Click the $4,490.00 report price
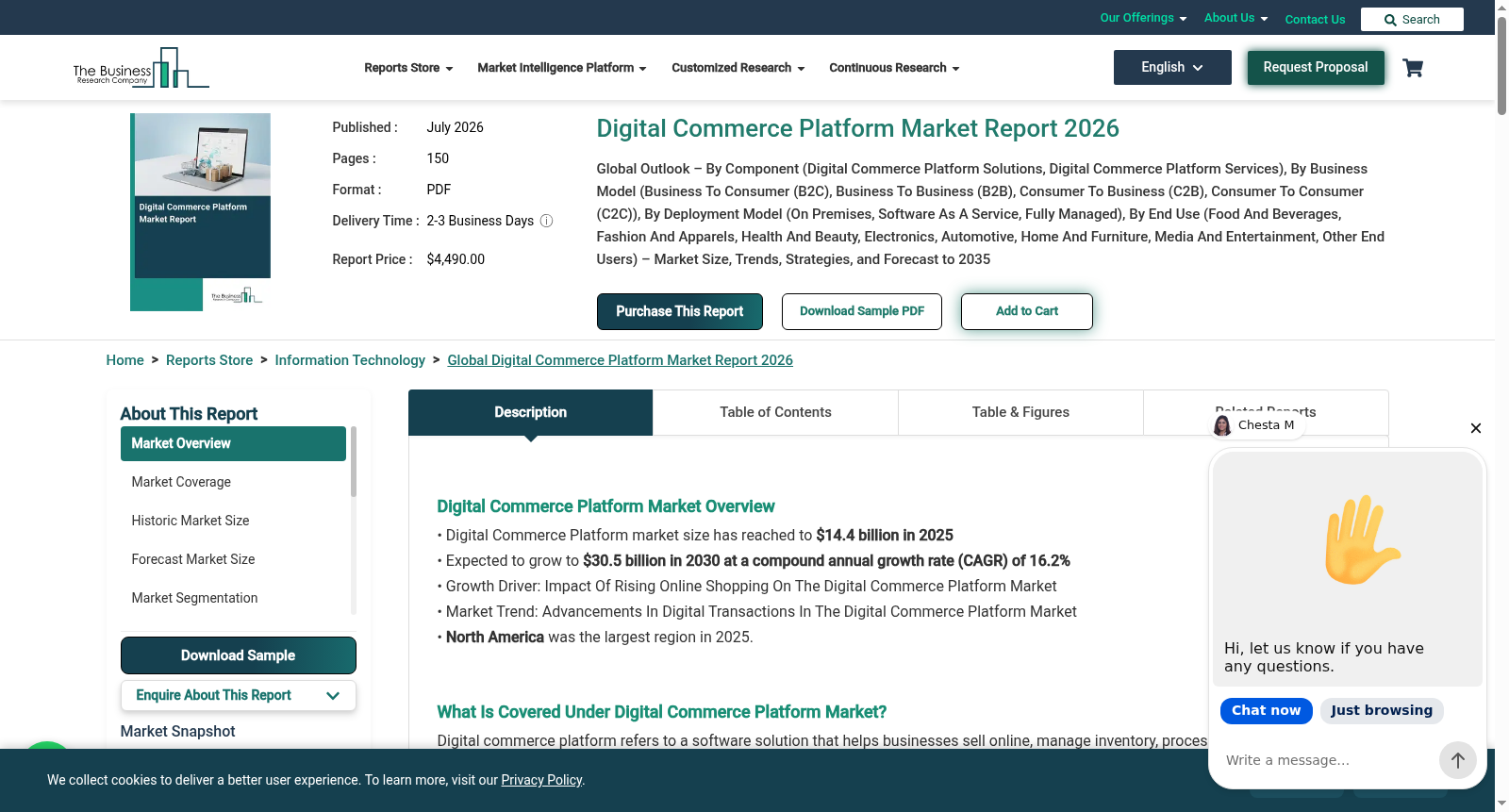The height and width of the screenshot is (812, 1509). pos(456,259)
